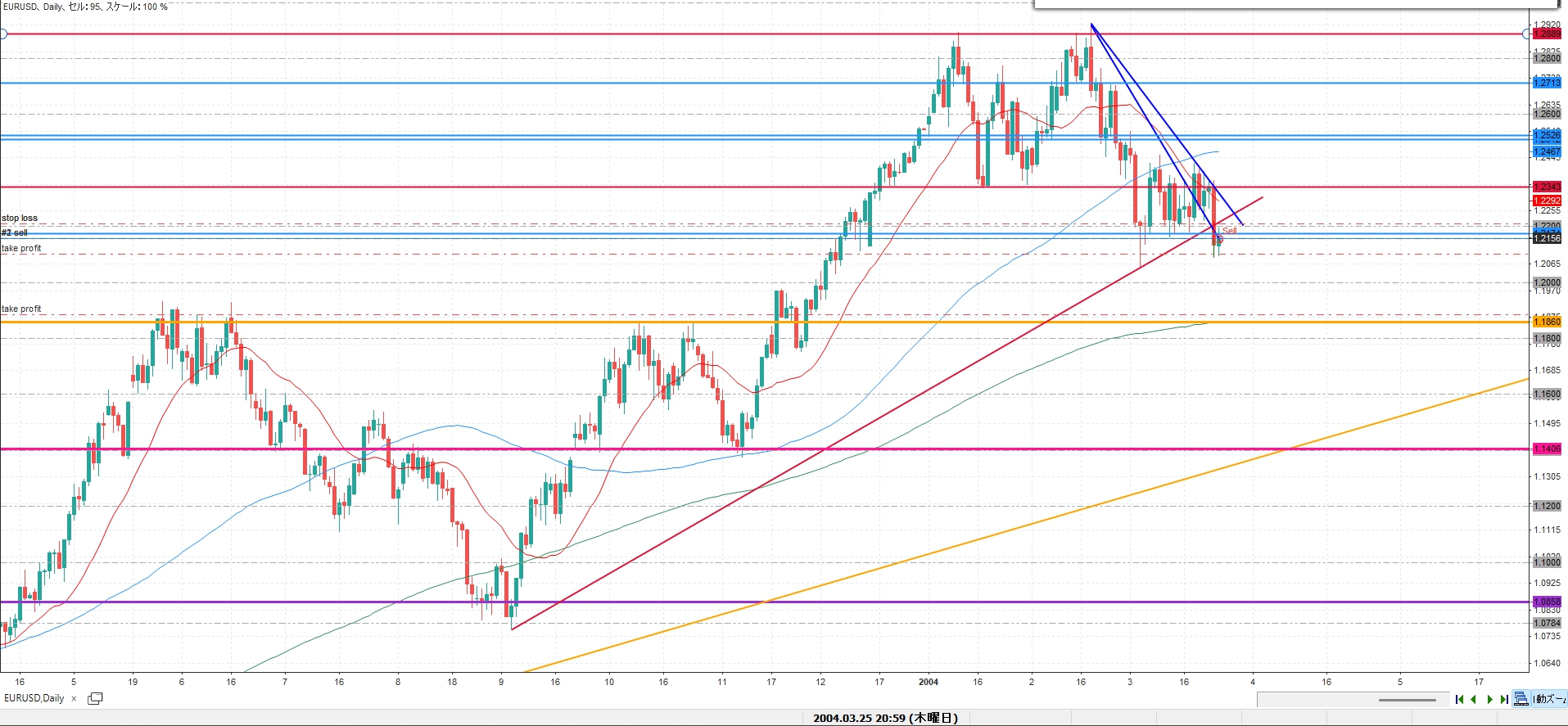
Task: Select the upper take profit label
Action: pos(21,248)
